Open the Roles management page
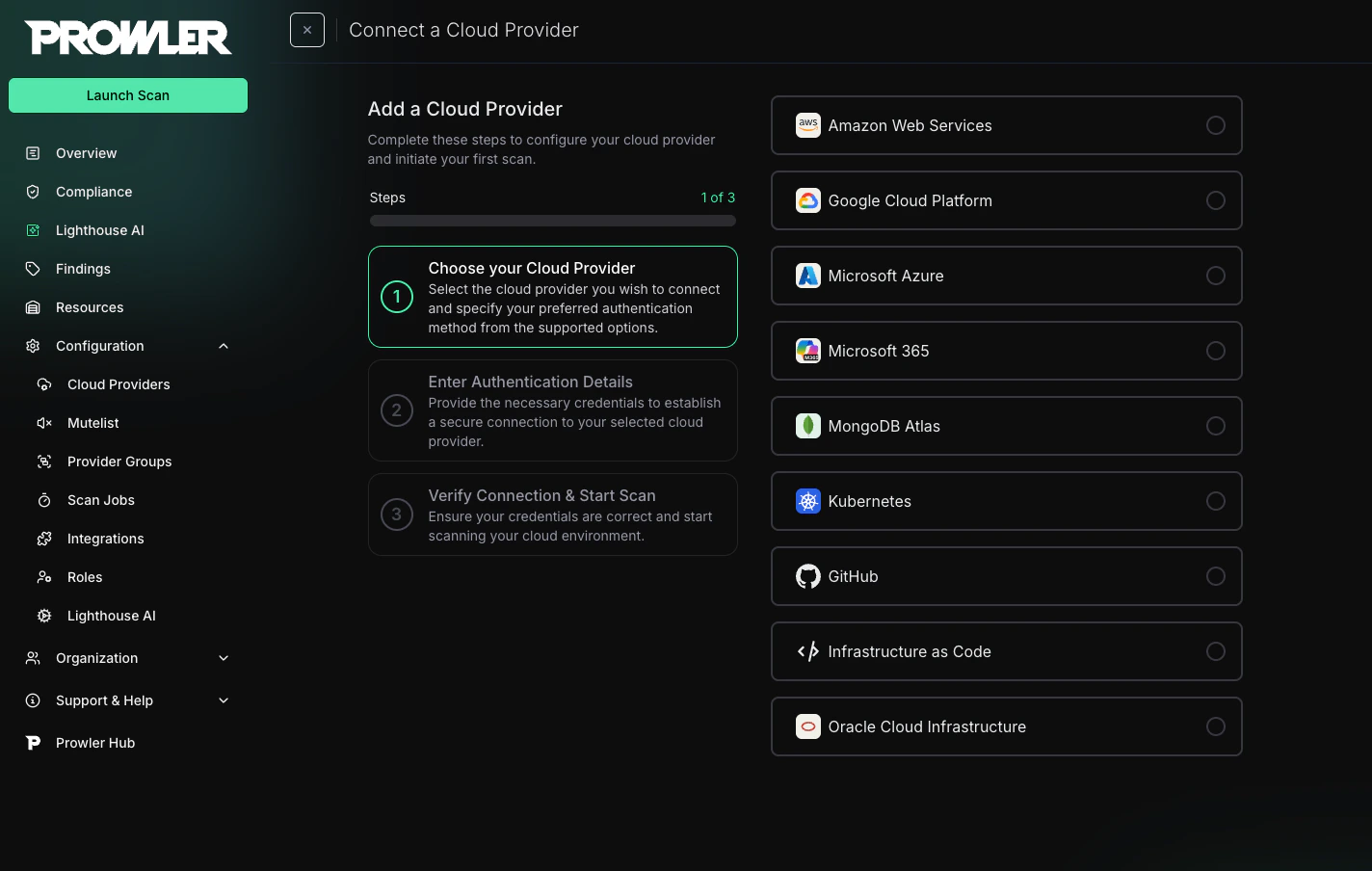Screen dimensions: 1372x871 87,577
